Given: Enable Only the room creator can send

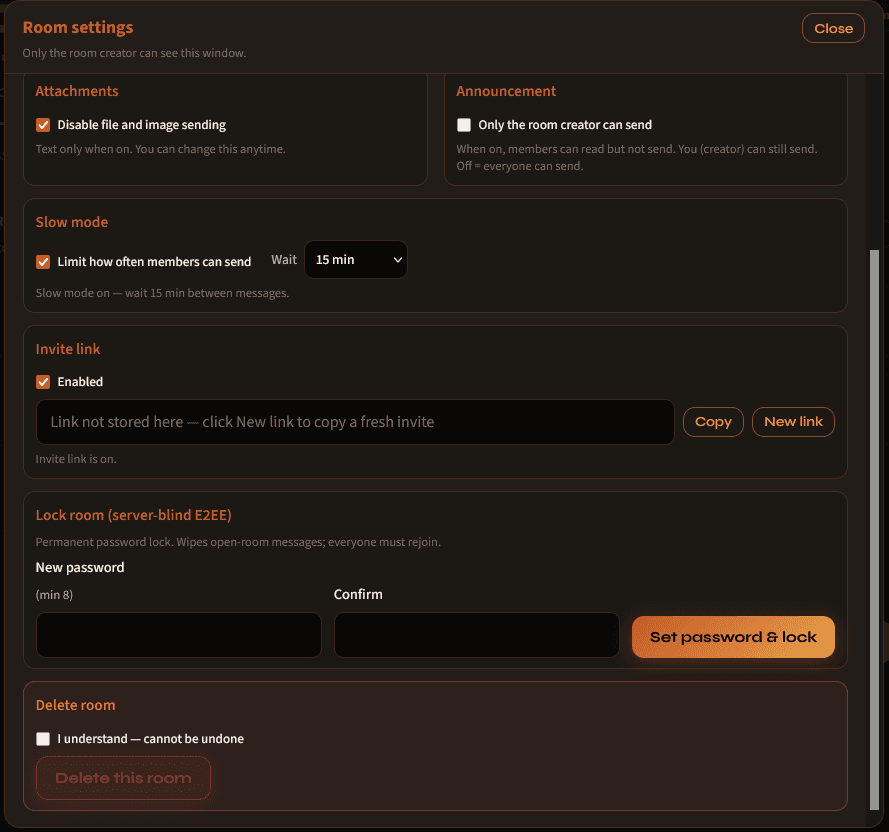Looking at the screenshot, I should pyautogui.click(x=464, y=125).
